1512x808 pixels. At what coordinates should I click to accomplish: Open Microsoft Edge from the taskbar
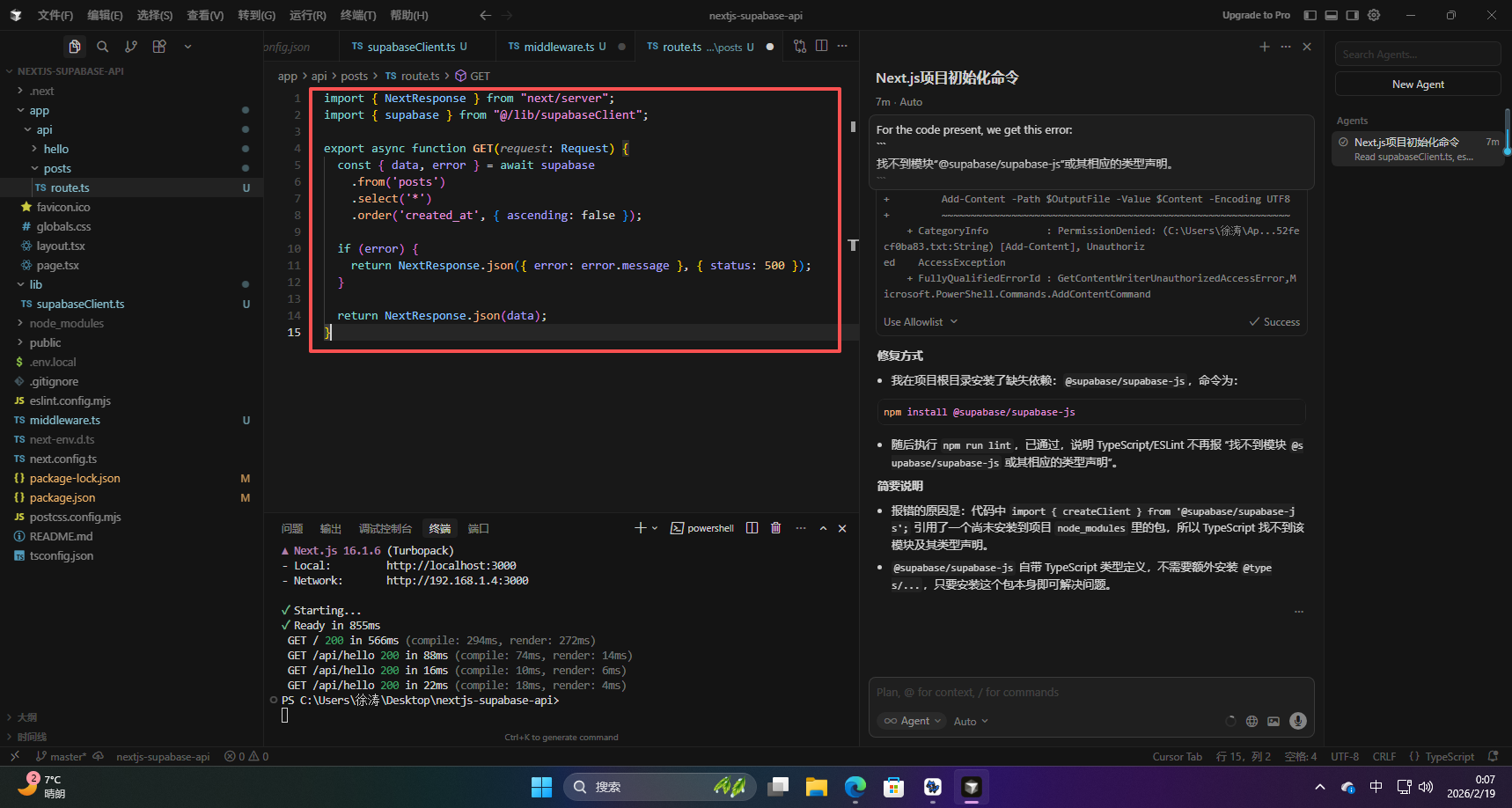pos(855,787)
